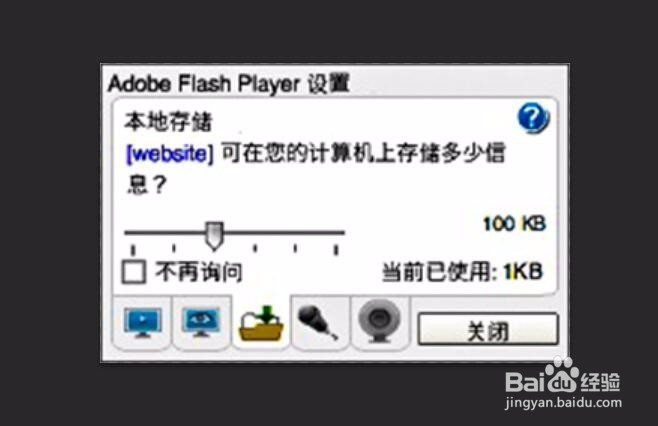Screen dimensions: 658x426
Task: Click the 当前已使用: 1KB usage text
Action: pyautogui.click(x=463, y=272)
